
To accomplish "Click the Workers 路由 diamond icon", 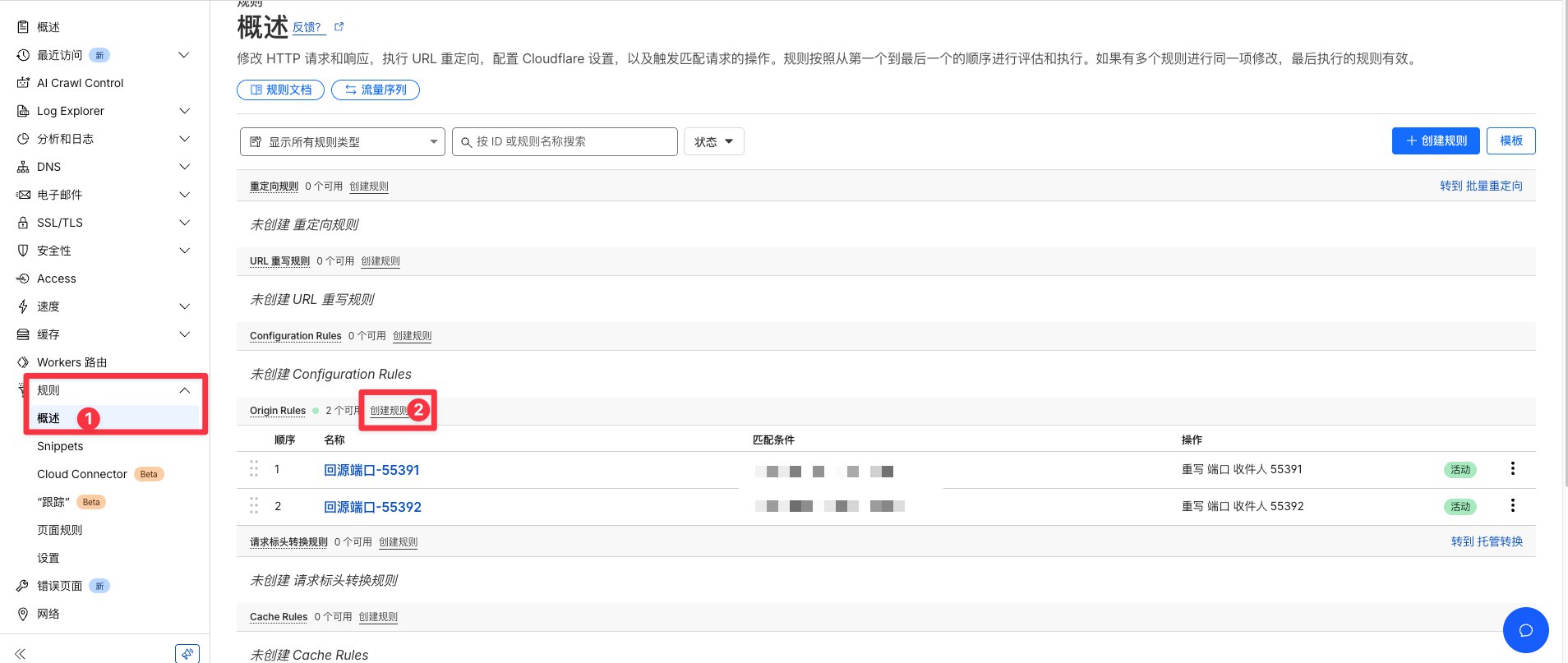I will coord(23,362).
